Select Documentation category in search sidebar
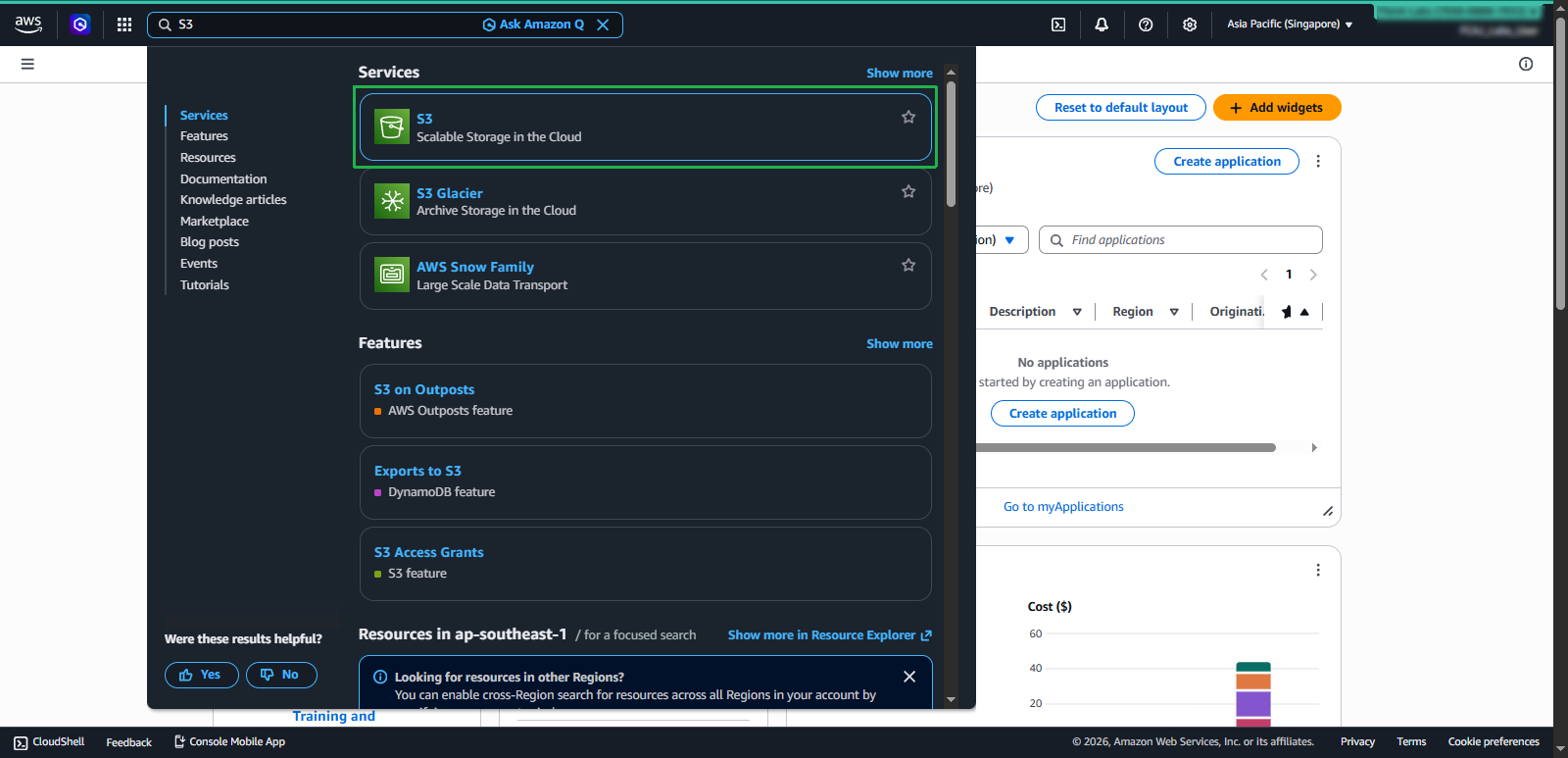The image size is (1568, 758). 223,179
